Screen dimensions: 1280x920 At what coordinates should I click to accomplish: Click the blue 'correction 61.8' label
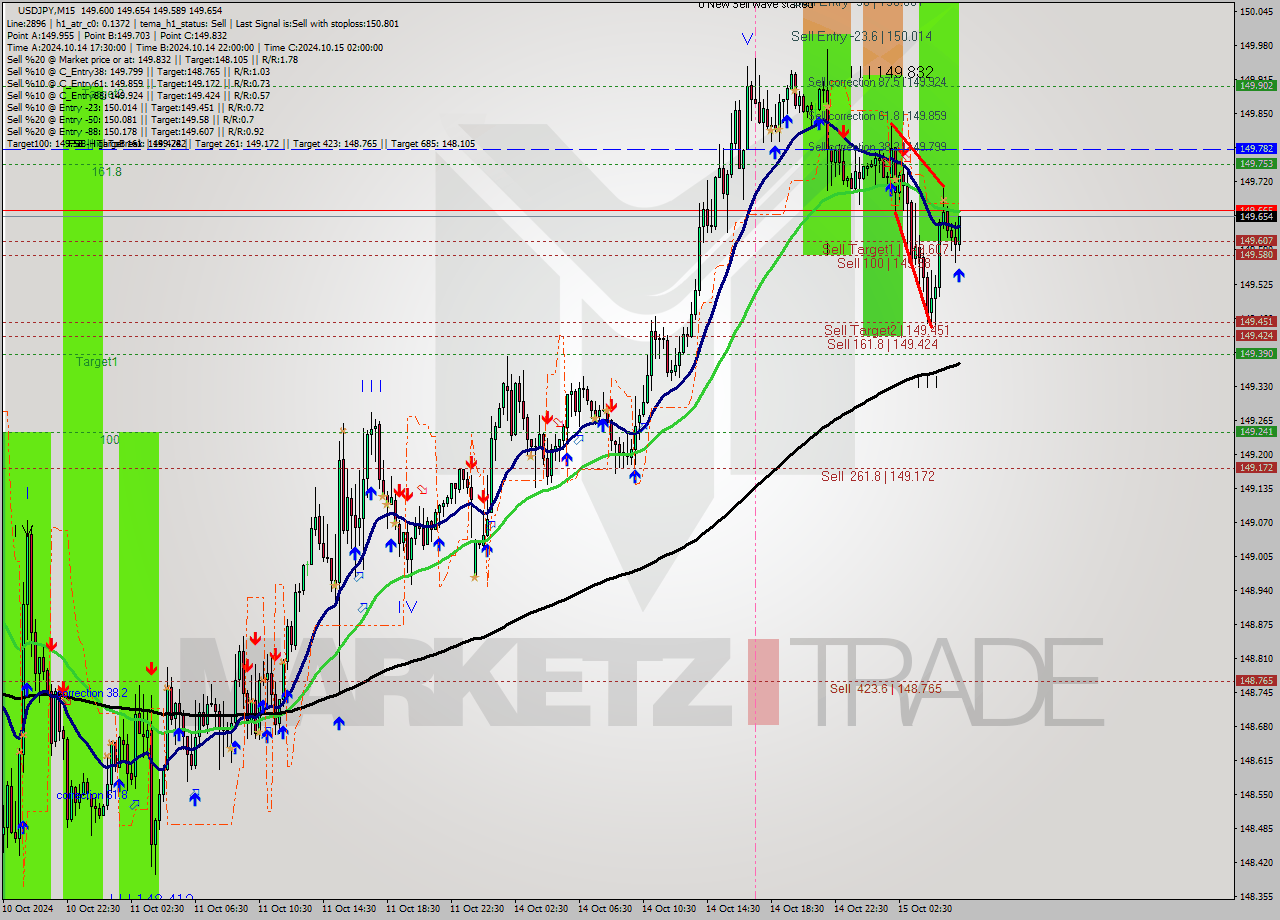[x=92, y=796]
